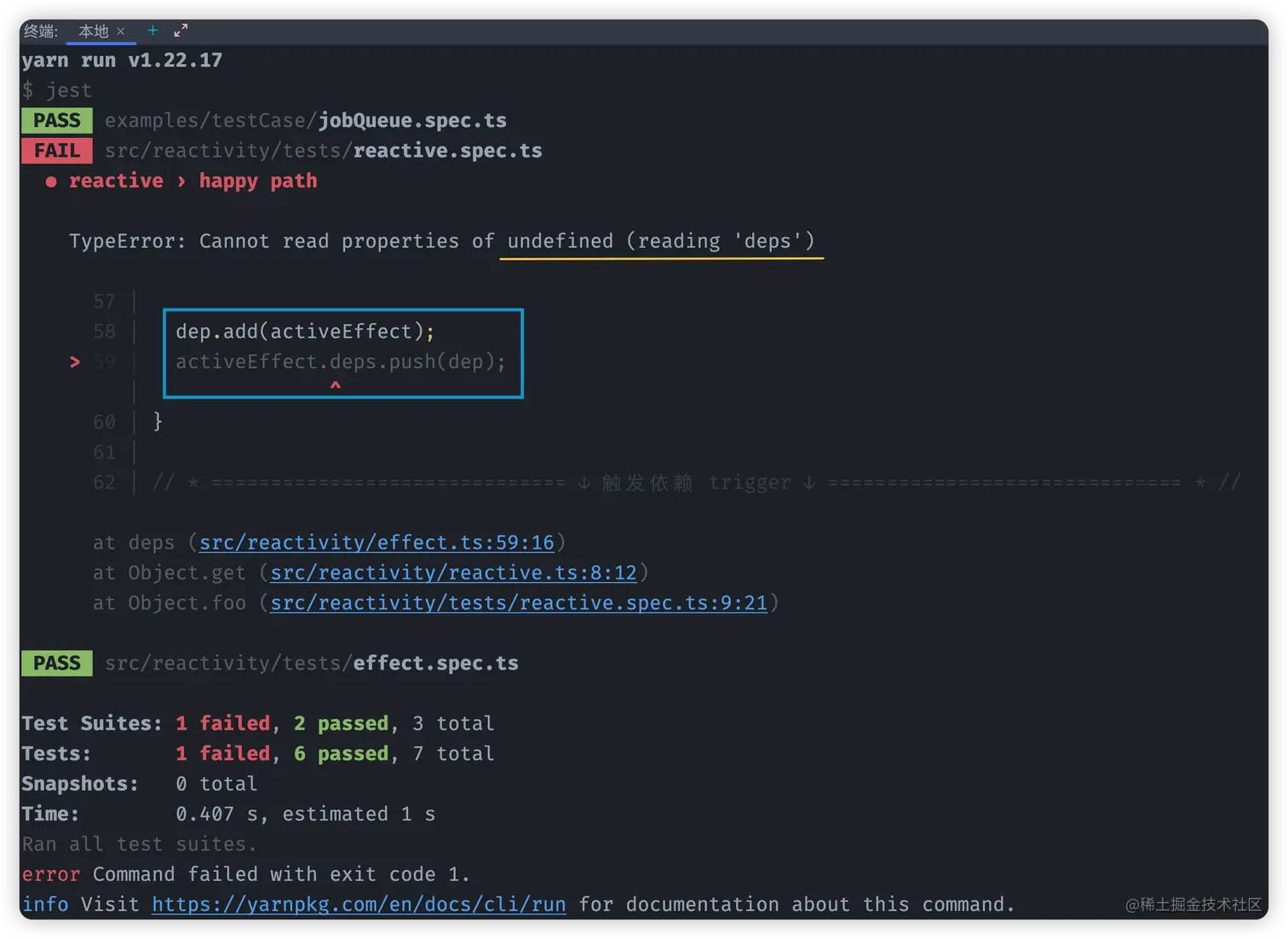1288x939 pixels.
Task: Click the dep.add(activeEffect); code line
Action: coord(305,331)
